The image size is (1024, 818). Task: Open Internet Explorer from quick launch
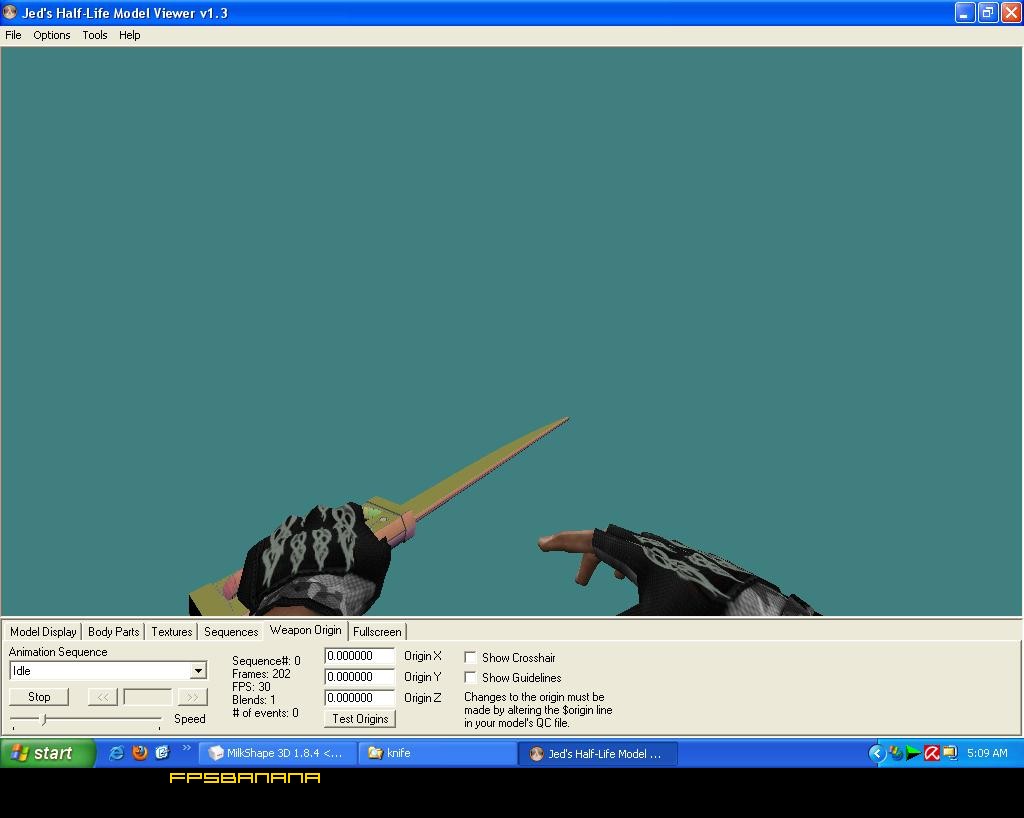click(116, 753)
